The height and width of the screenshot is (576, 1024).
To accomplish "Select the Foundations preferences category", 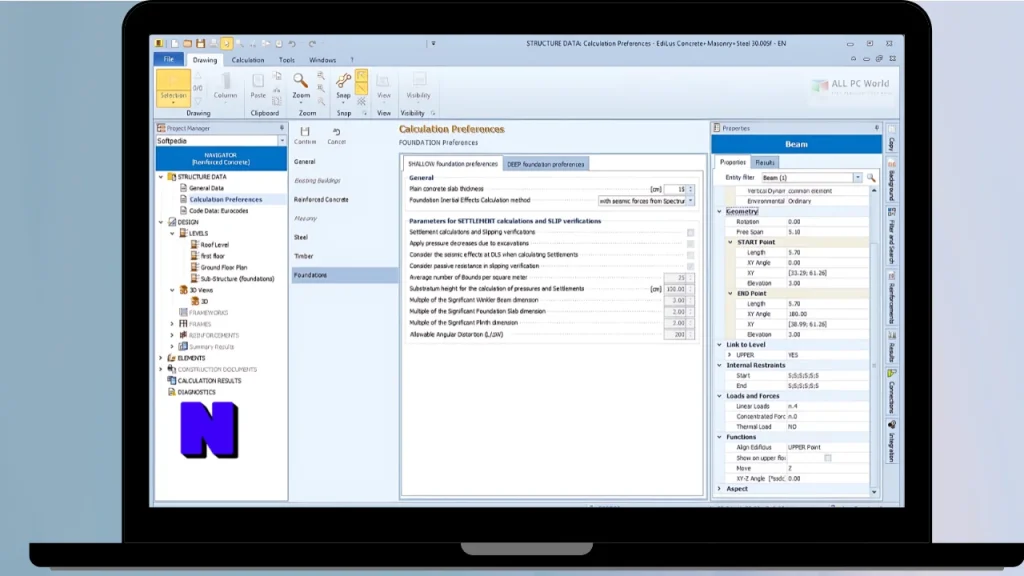I will point(344,275).
